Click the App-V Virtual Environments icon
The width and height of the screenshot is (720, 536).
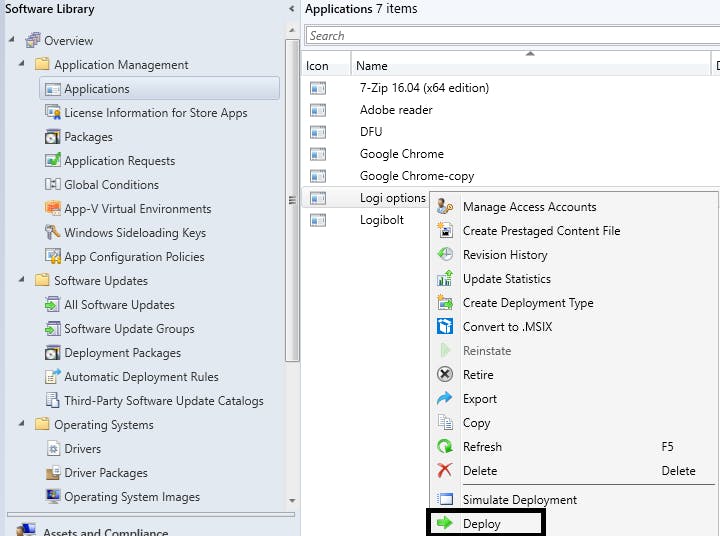click(53, 209)
